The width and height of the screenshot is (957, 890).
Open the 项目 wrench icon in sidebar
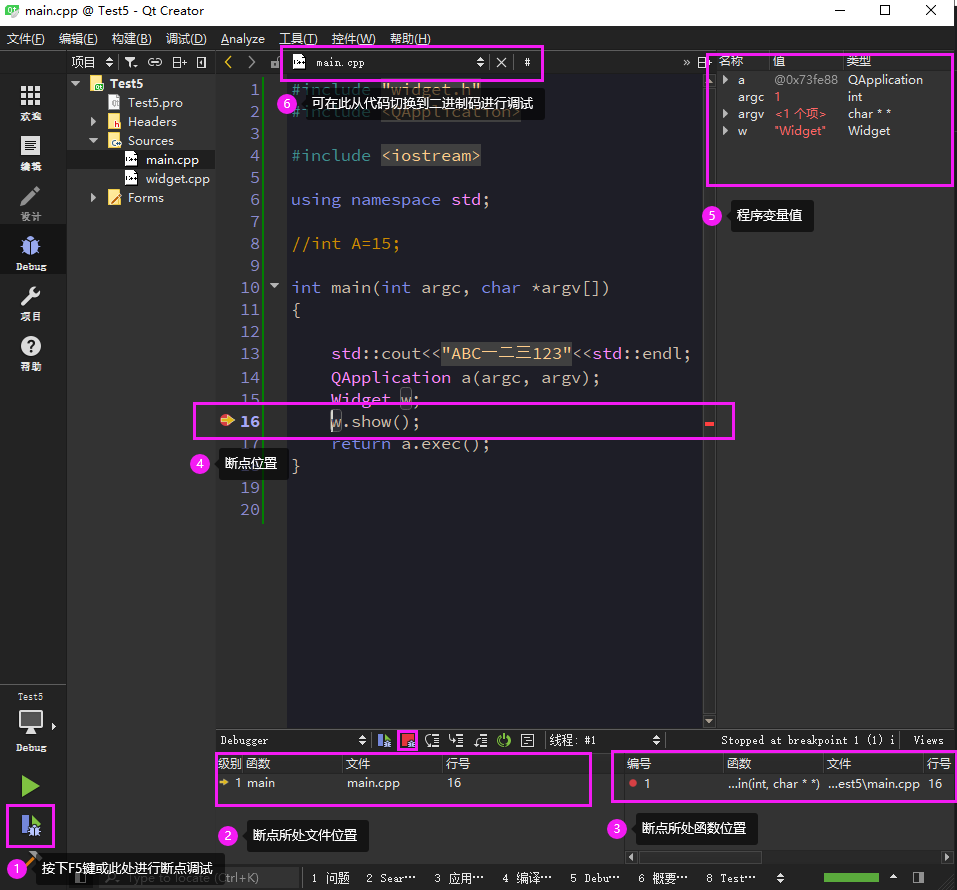tap(31, 298)
